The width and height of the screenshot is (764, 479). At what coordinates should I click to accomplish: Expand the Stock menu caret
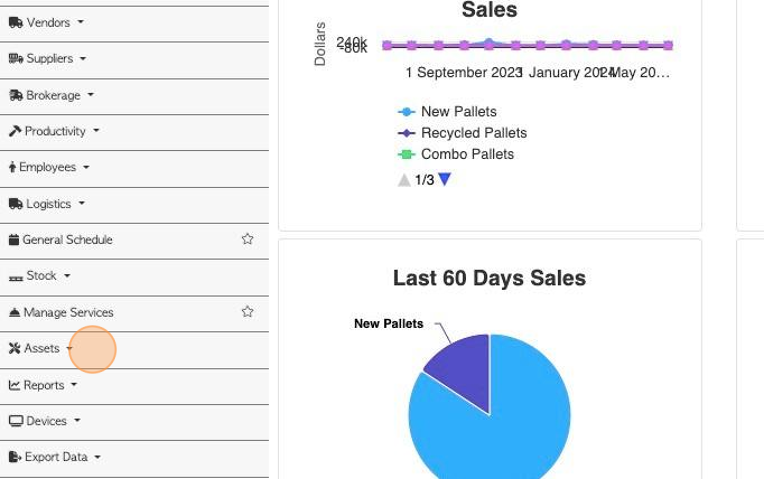tap(67, 276)
